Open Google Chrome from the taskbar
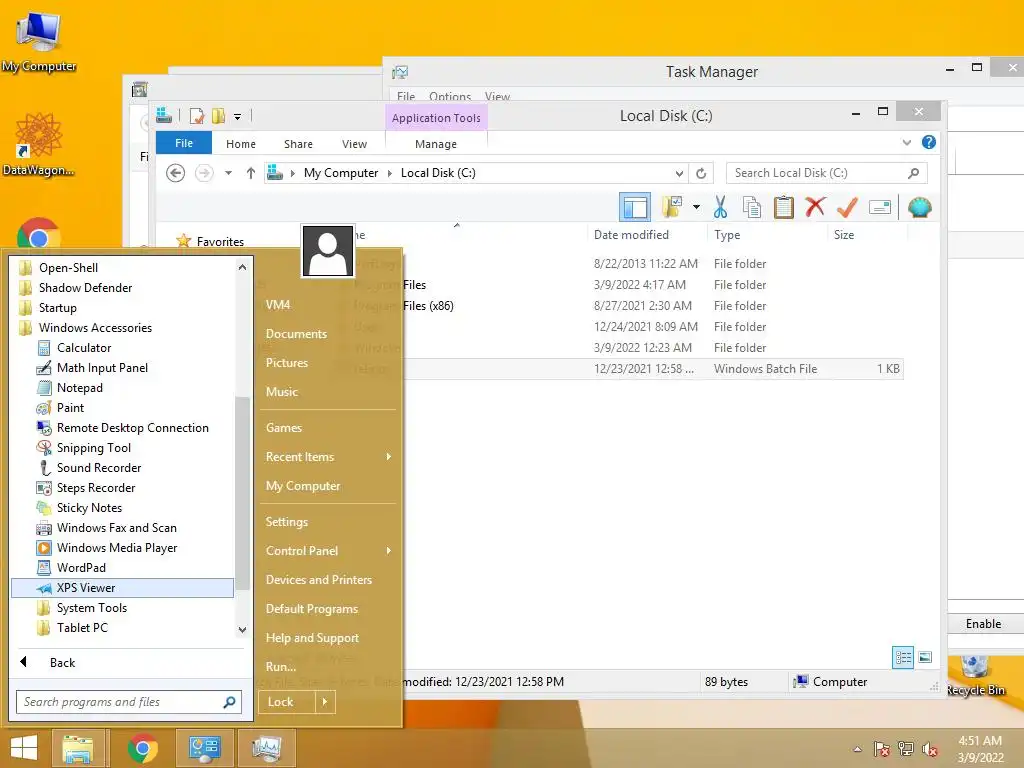Image resolution: width=1024 pixels, height=768 pixels. (x=143, y=748)
